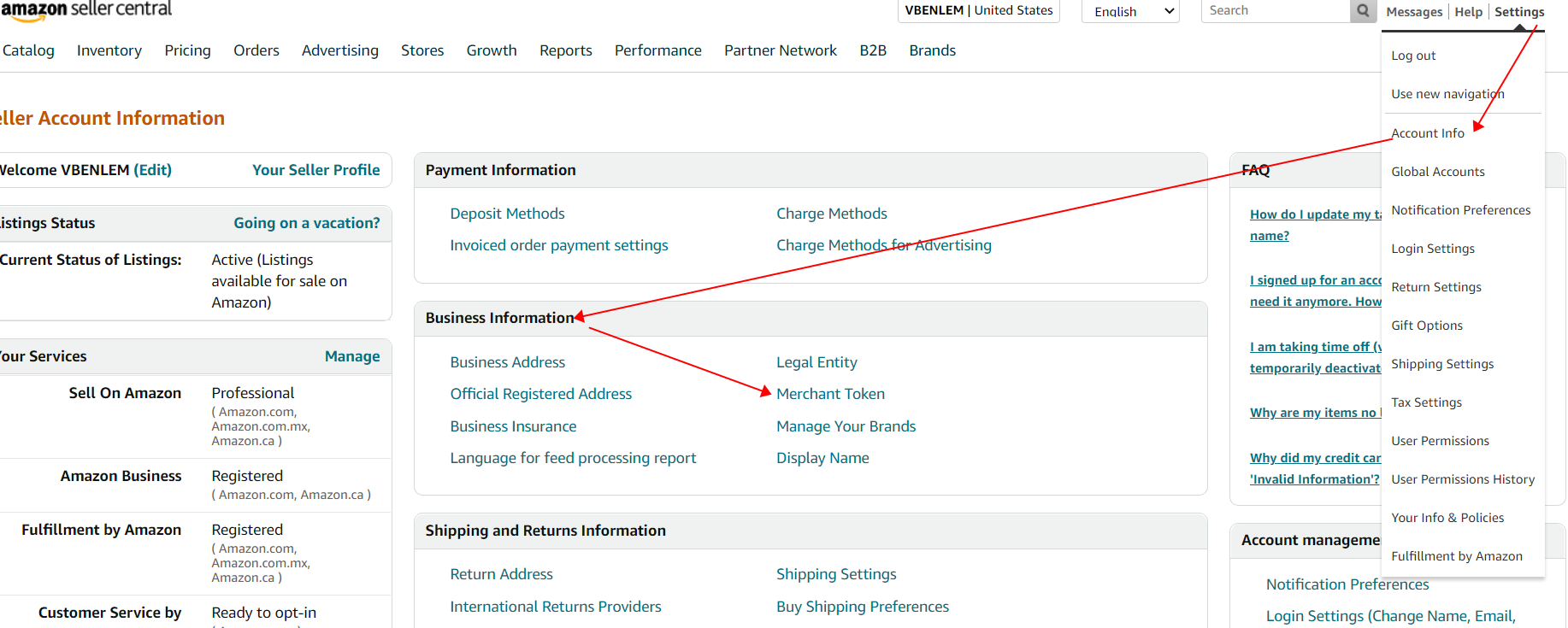Image resolution: width=1568 pixels, height=628 pixels.
Task: Click the search magnifier icon button
Action: tap(1363, 10)
